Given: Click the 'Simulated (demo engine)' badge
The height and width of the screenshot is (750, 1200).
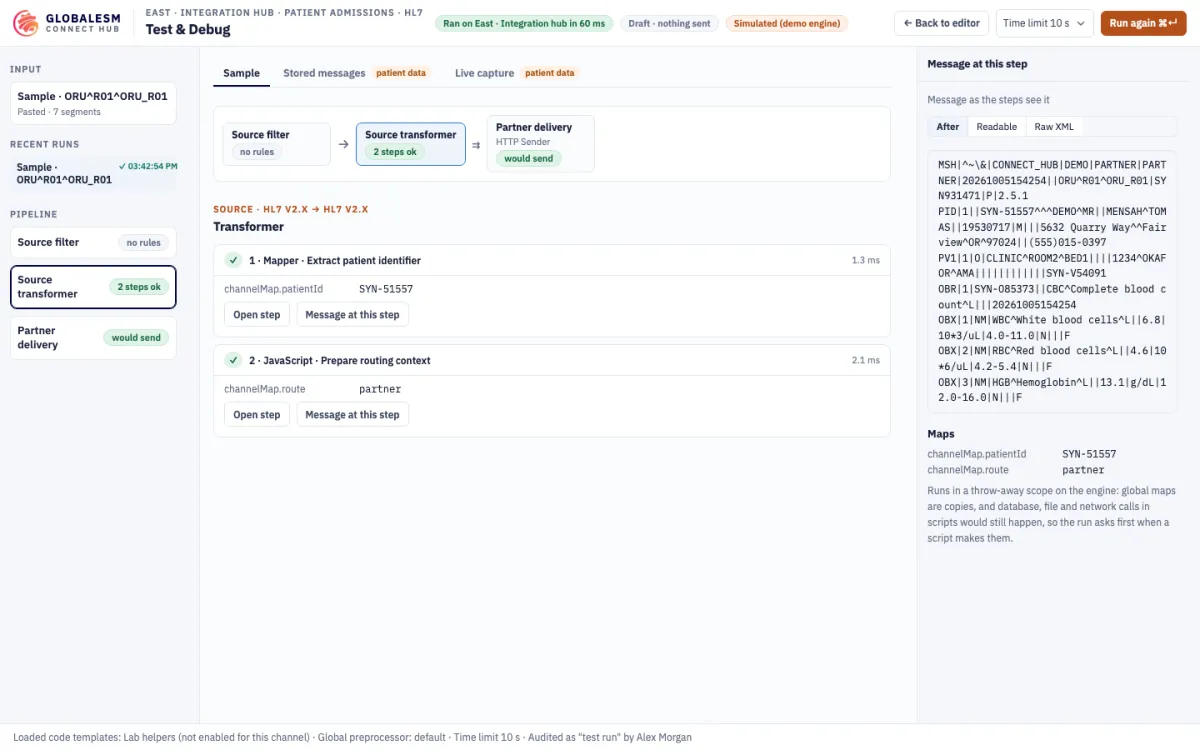Looking at the screenshot, I should 787,23.
